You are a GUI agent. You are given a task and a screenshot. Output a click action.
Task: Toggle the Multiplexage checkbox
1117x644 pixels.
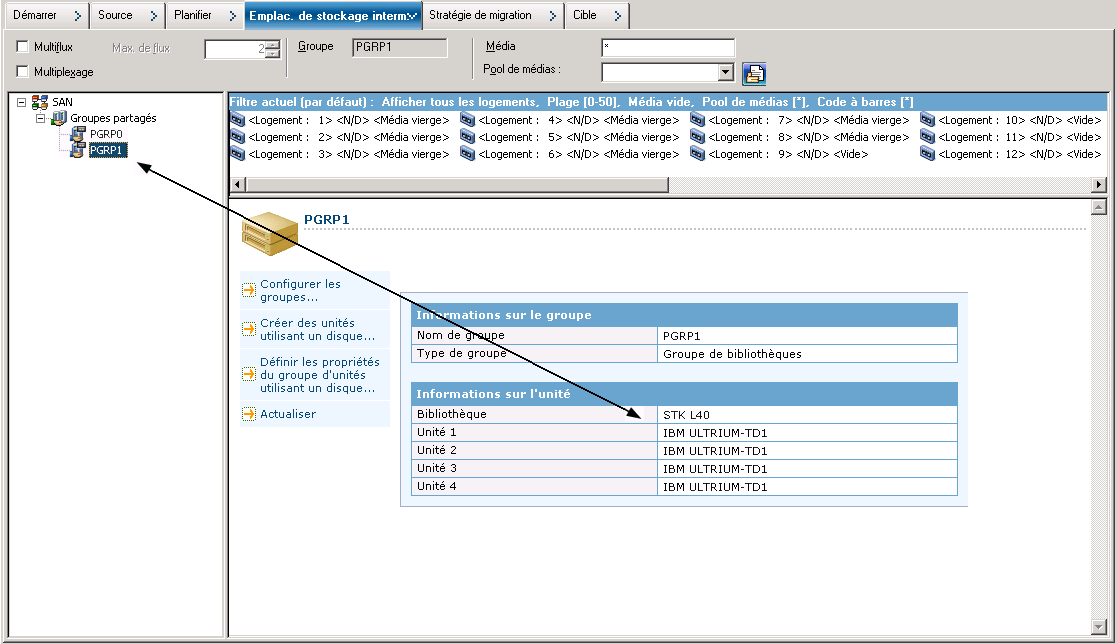pos(23,71)
